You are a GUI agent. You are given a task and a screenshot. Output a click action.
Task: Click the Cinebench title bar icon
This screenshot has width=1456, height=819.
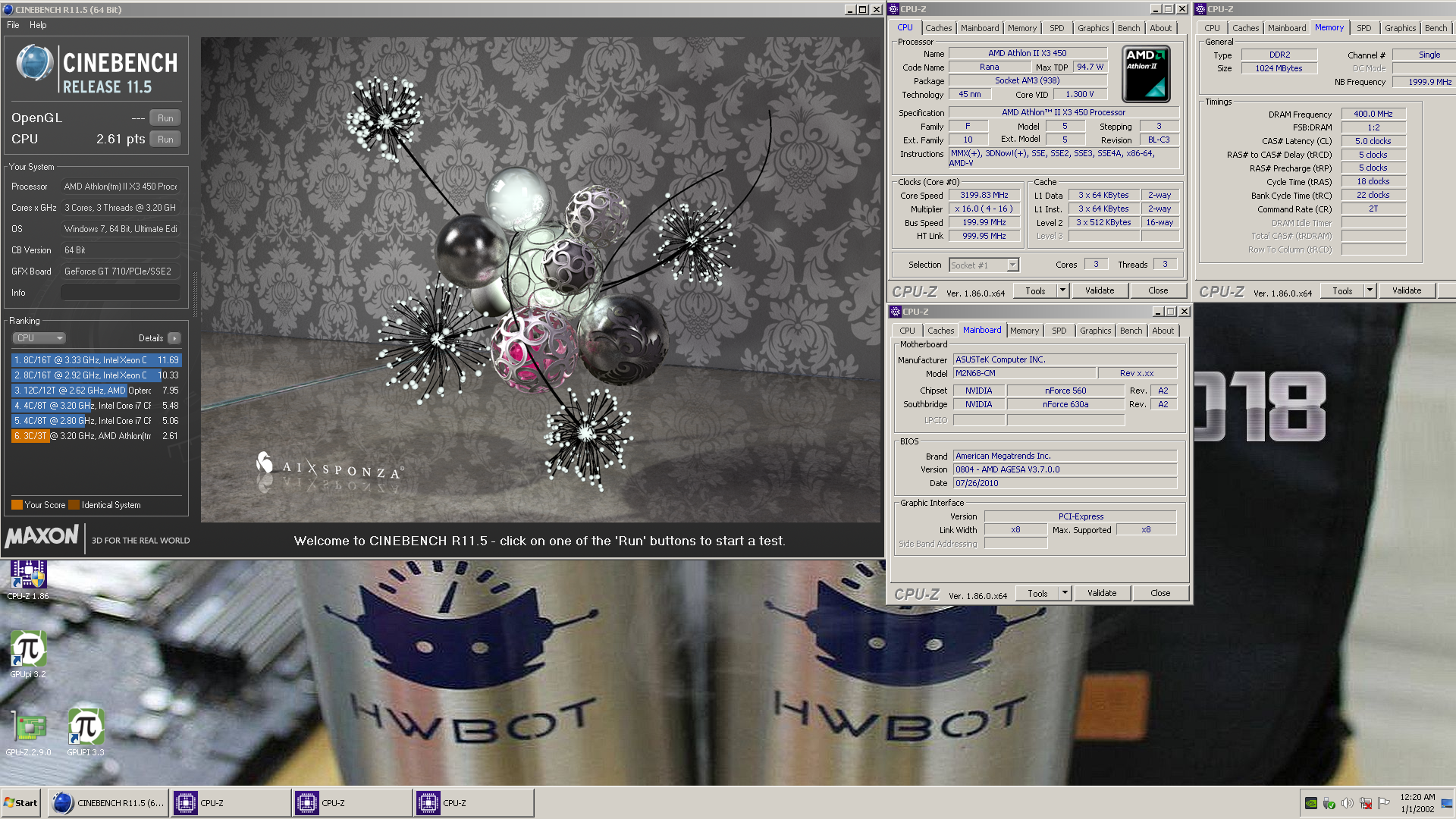(x=8, y=9)
